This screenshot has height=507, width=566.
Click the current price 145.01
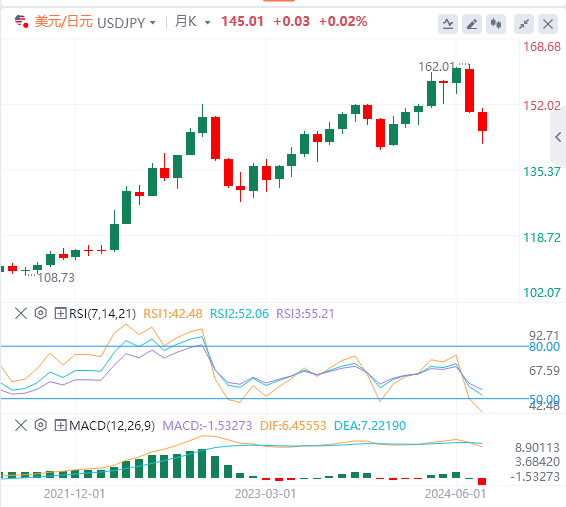(x=242, y=21)
